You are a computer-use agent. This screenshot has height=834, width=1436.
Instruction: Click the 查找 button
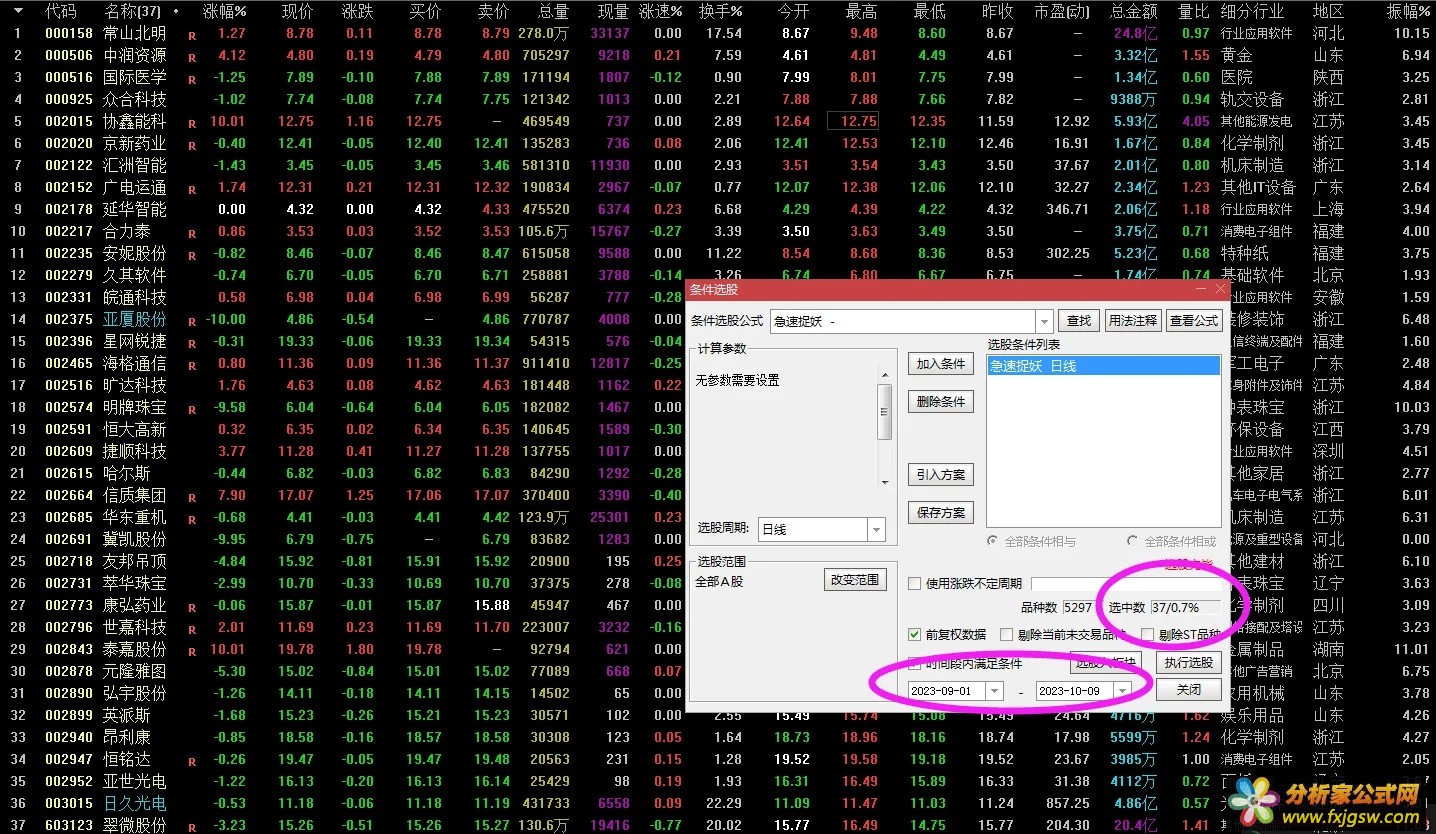[1079, 321]
